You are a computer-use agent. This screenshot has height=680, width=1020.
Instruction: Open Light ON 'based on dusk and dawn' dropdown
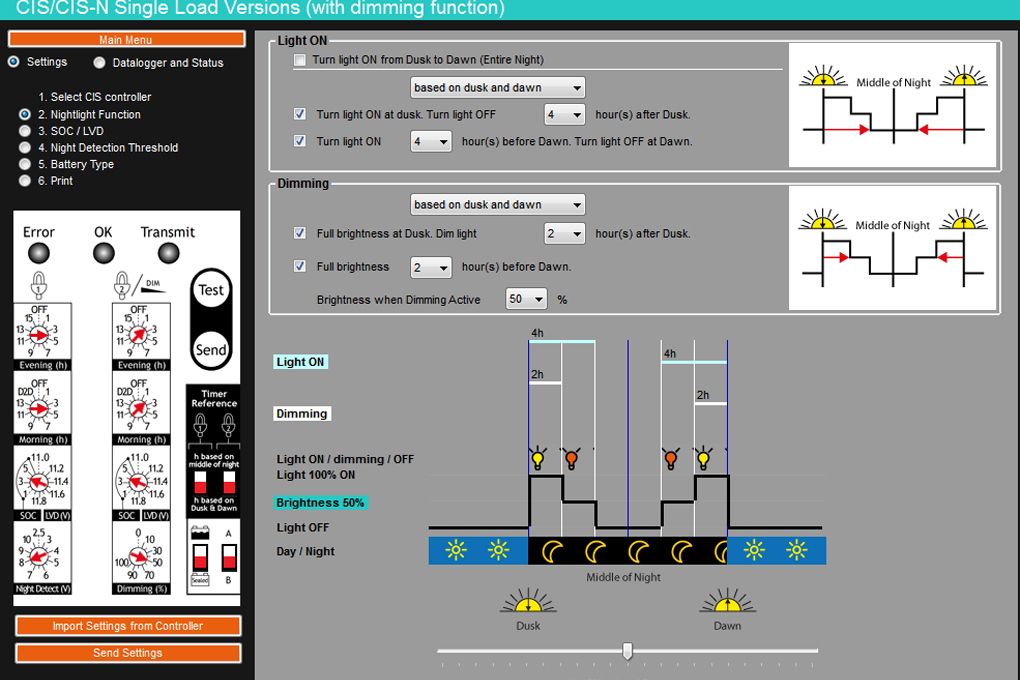[498, 88]
